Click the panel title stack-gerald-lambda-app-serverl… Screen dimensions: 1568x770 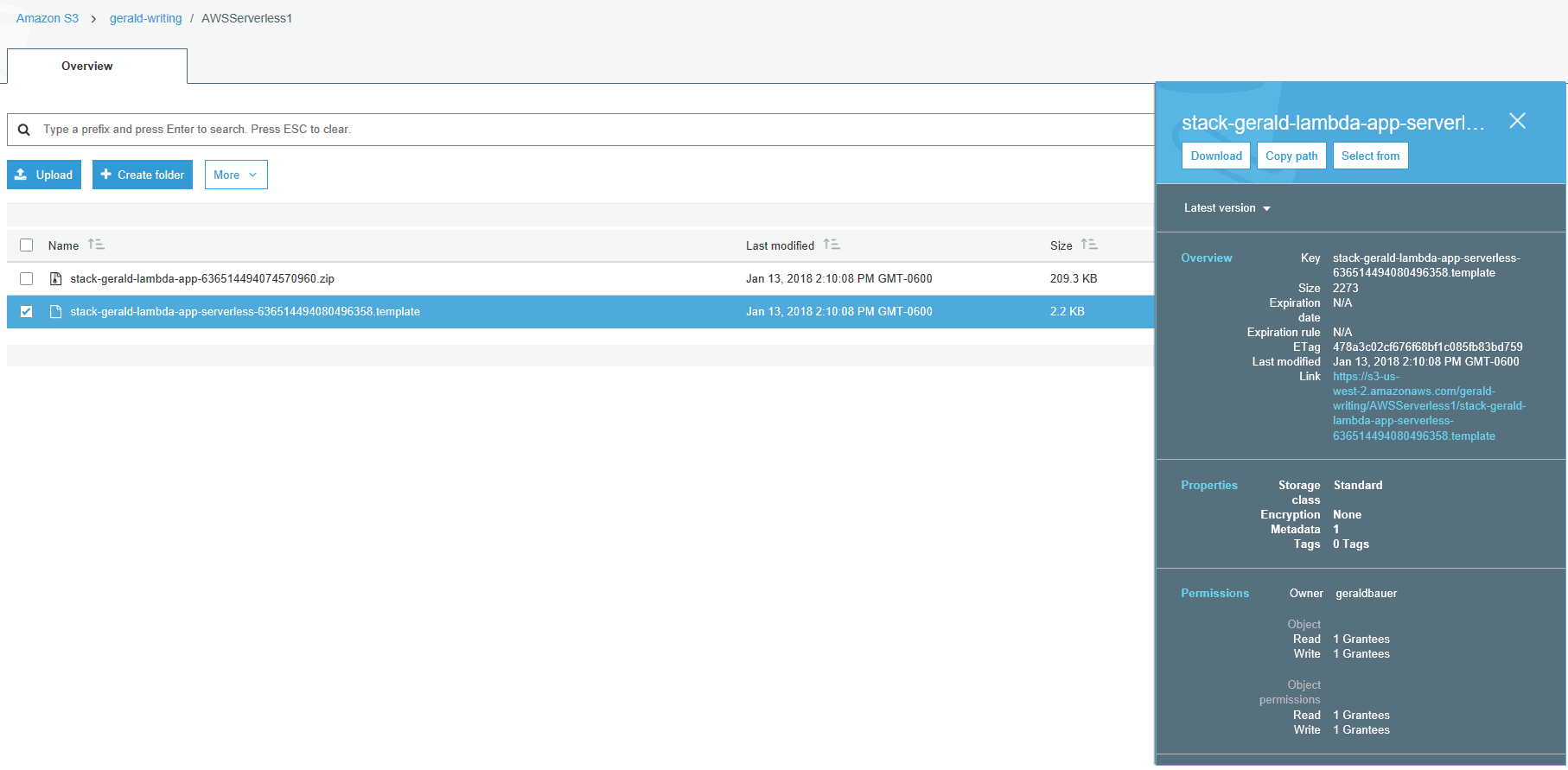(1333, 123)
